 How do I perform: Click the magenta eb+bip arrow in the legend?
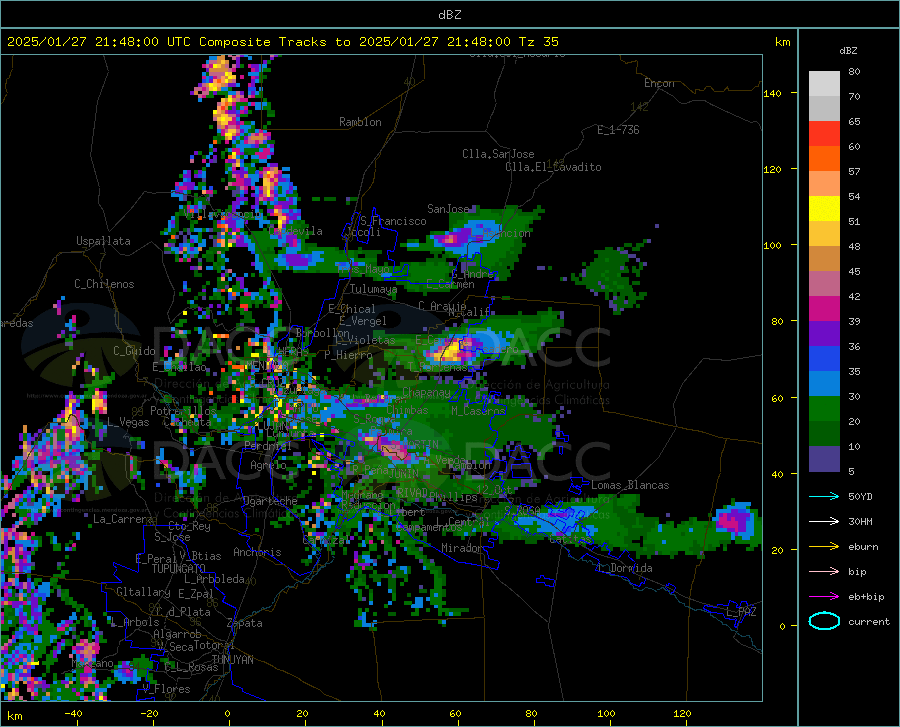[824, 596]
